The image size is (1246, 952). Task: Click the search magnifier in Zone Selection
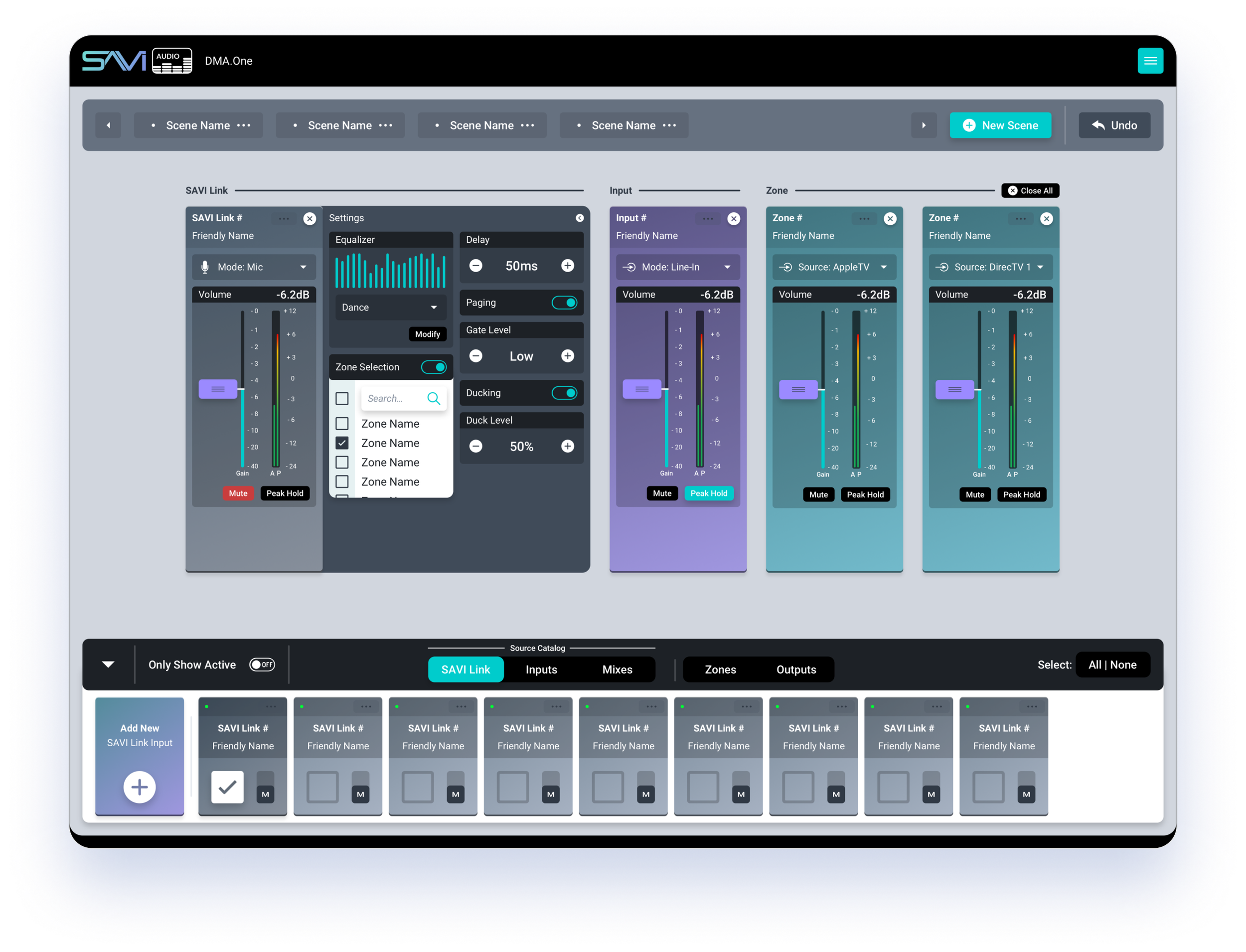tap(434, 398)
